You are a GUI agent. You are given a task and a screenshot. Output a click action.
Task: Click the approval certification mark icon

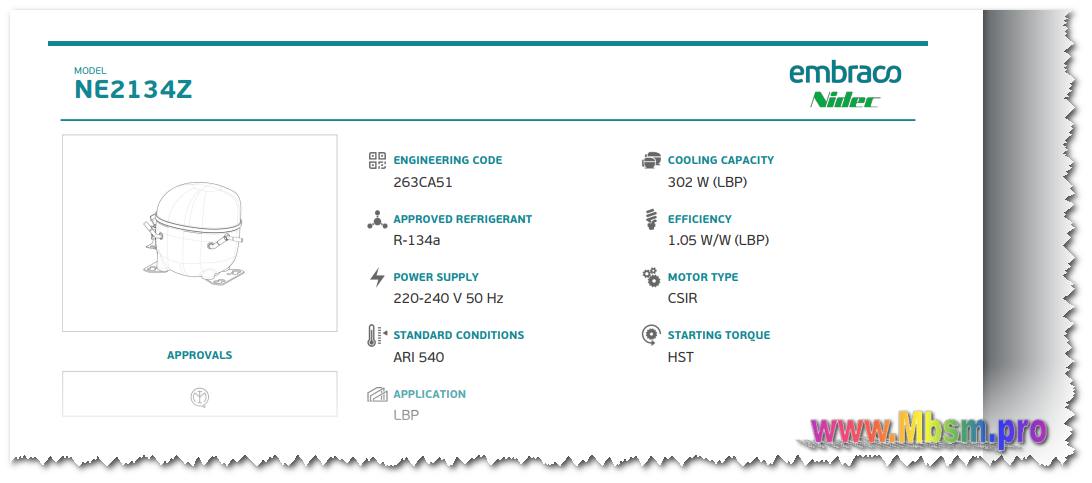coord(200,397)
